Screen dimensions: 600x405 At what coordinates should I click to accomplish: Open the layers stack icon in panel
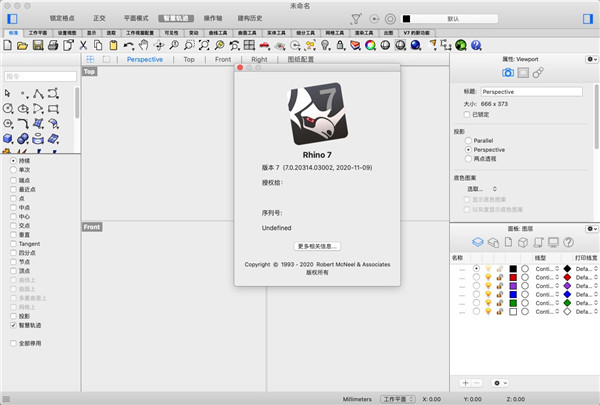point(478,241)
